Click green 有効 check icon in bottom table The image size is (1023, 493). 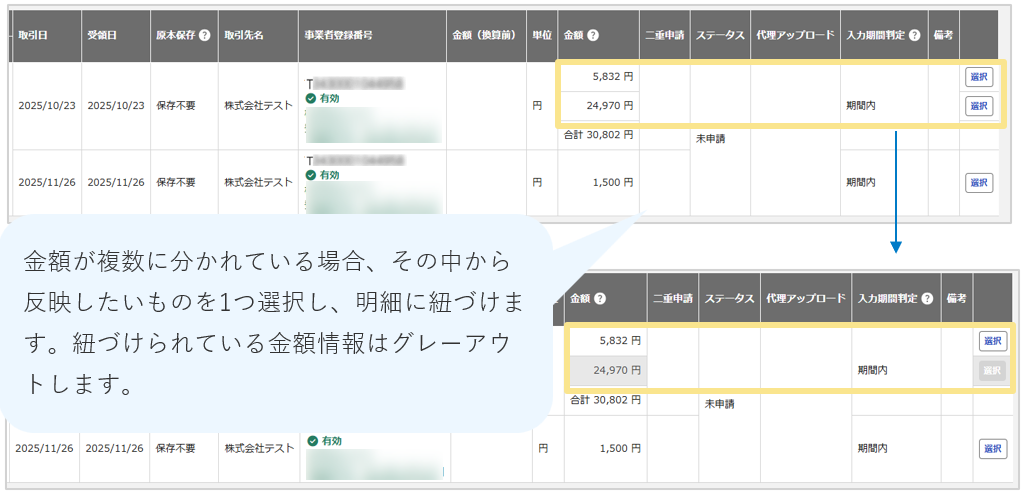click(x=311, y=441)
